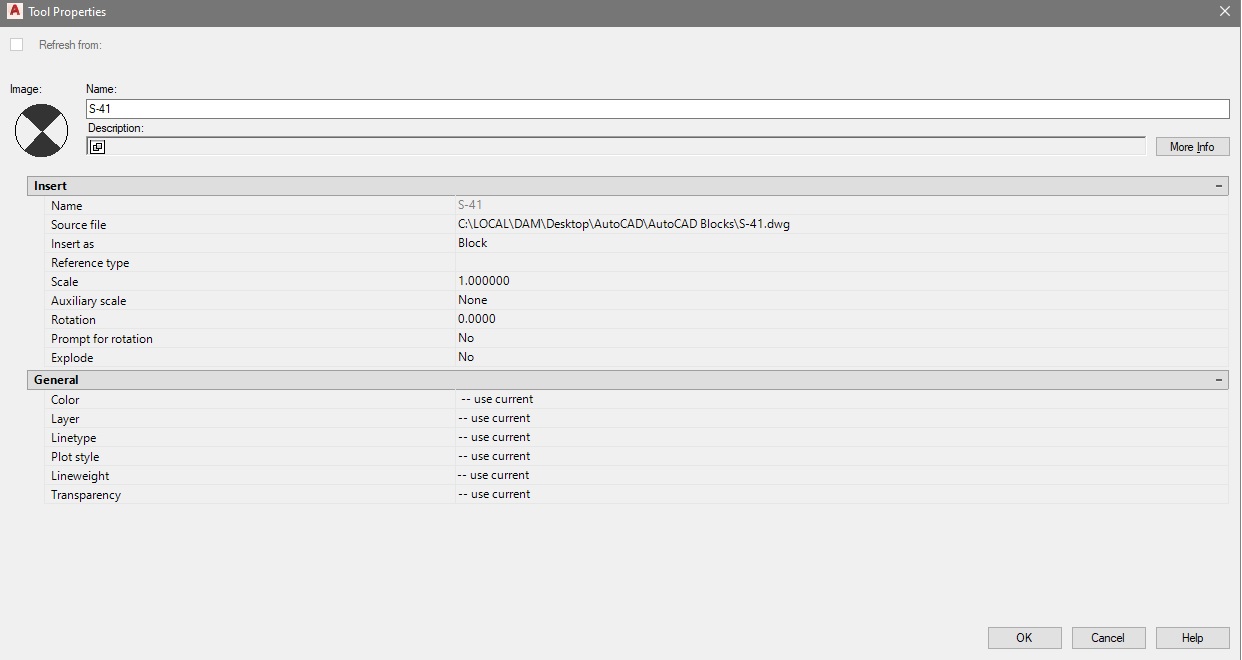1242x660 pixels.
Task: Click the Insert as value Block
Action: [x=473, y=243]
